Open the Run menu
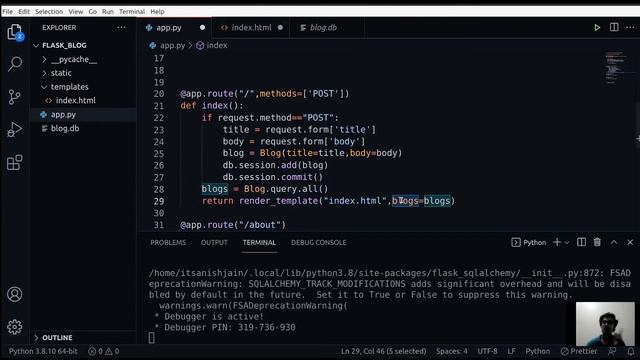 click(x=108, y=11)
